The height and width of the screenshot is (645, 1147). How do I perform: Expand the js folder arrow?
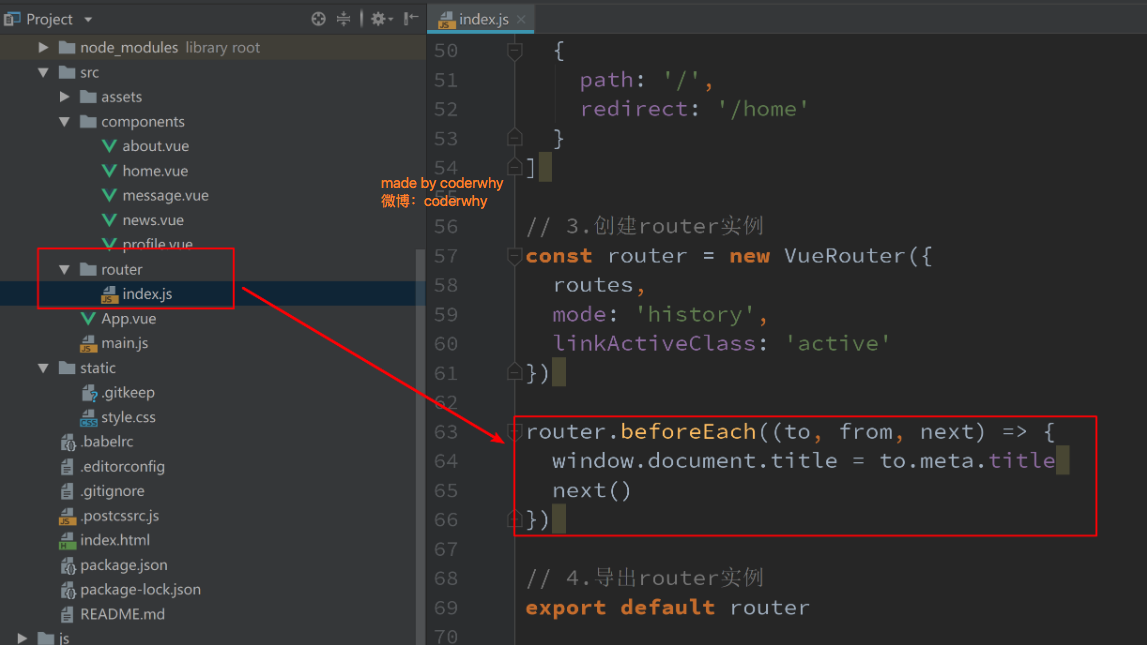point(23,638)
